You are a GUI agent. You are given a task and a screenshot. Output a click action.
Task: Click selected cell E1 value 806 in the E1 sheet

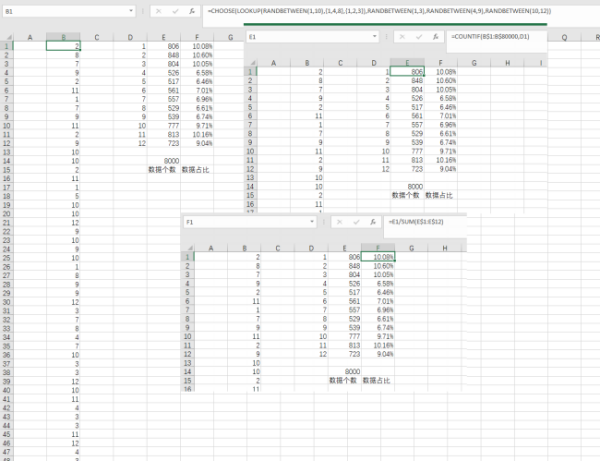[407, 72]
